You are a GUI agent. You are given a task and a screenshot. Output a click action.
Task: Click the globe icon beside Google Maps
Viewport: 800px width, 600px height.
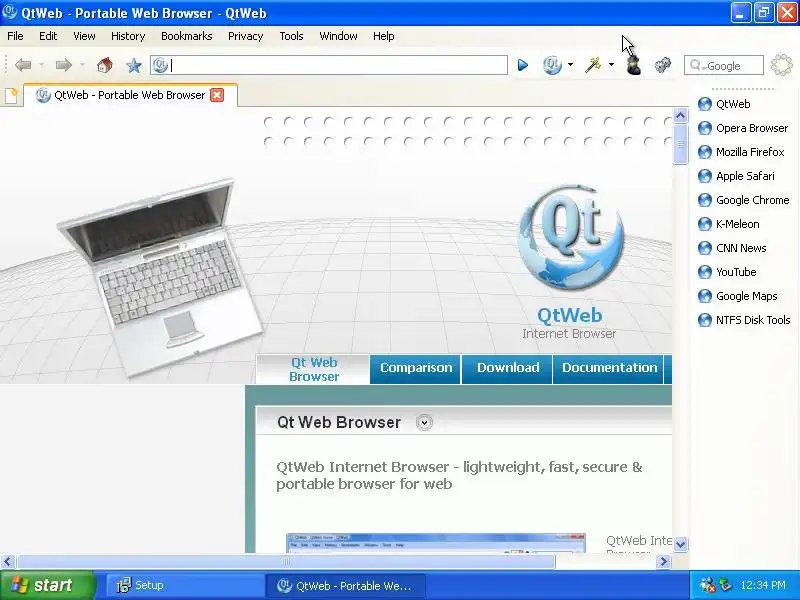coord(705,296)
